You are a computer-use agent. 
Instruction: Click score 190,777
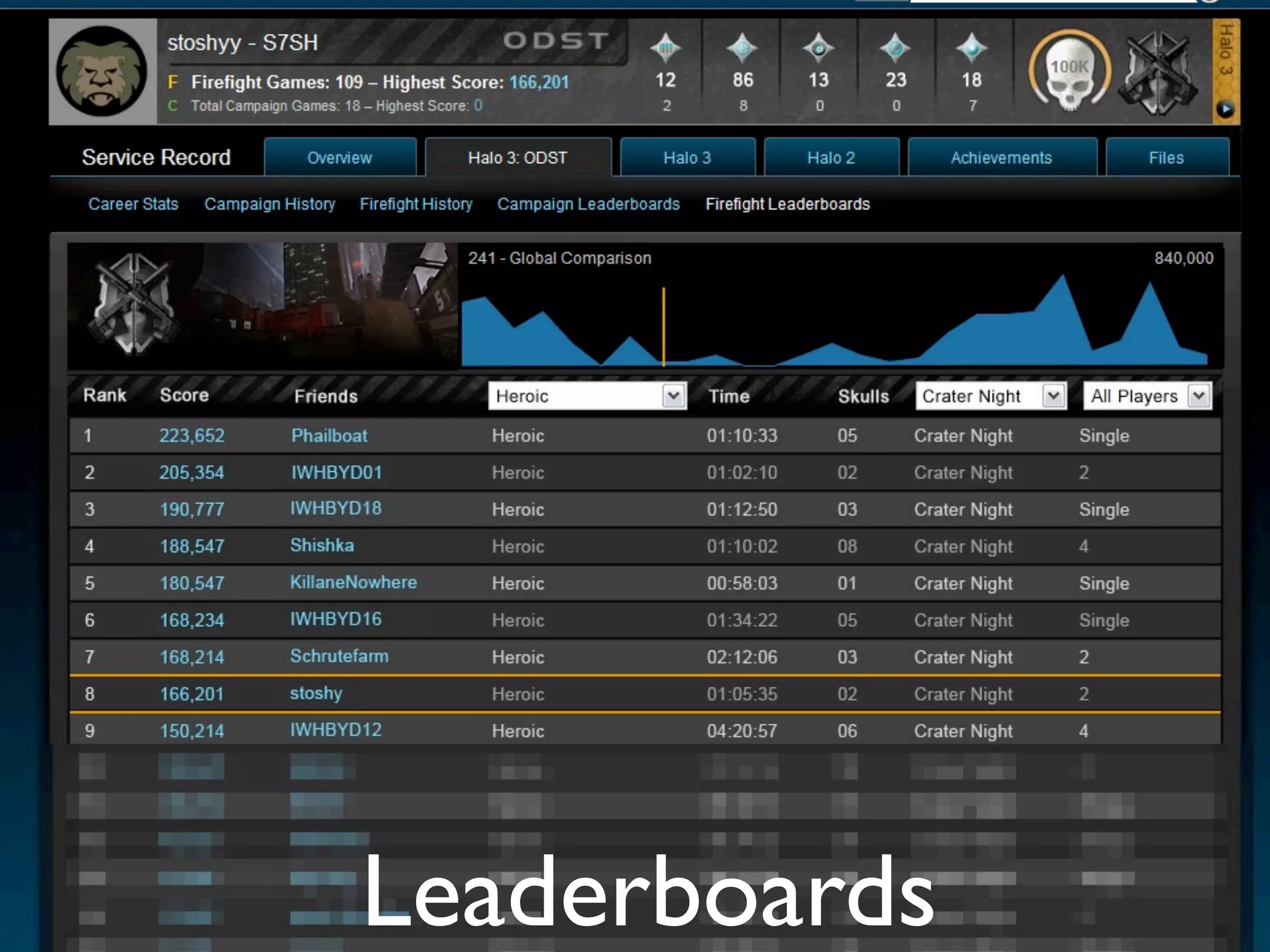[192, 509]
